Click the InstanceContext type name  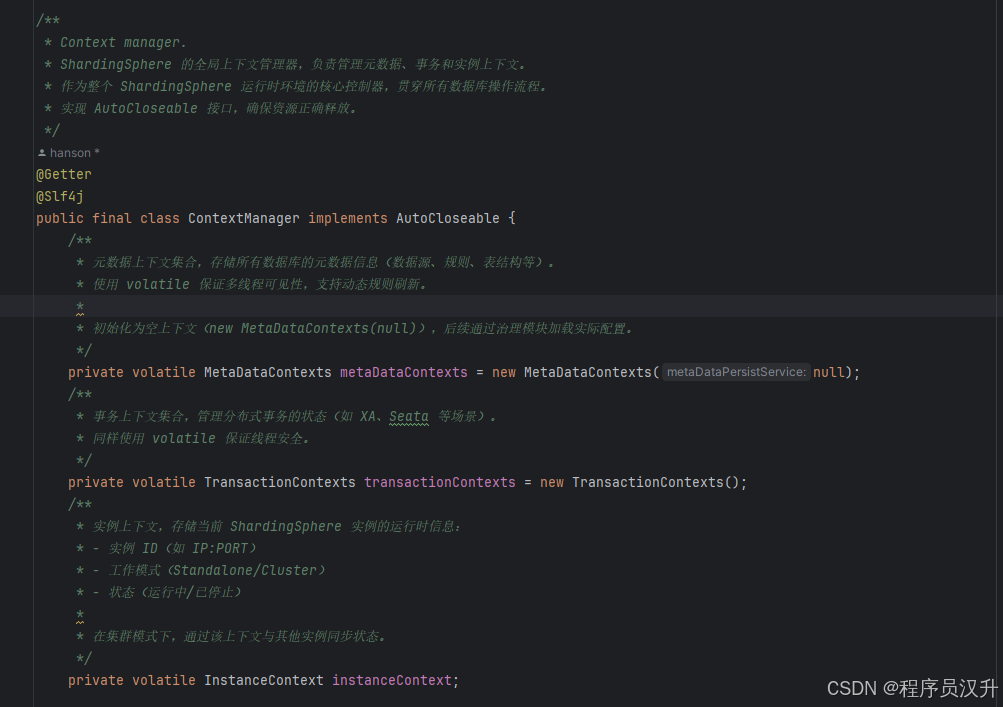[264, 680]
